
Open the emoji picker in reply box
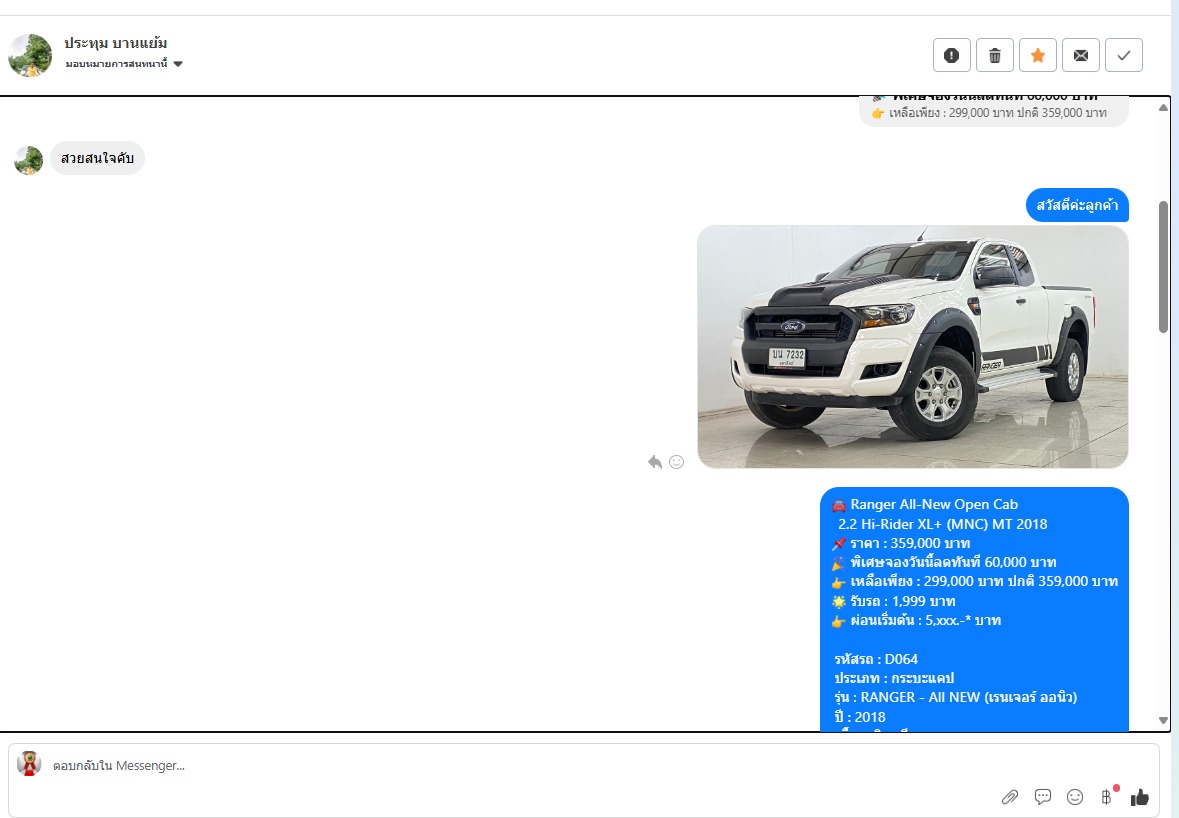1075,797
